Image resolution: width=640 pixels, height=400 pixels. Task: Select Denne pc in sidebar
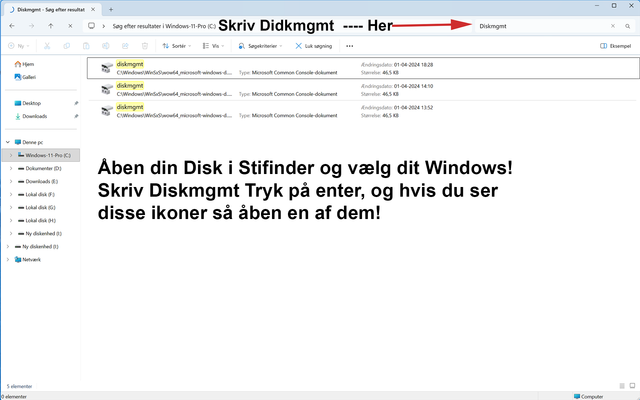coord(29,142)
